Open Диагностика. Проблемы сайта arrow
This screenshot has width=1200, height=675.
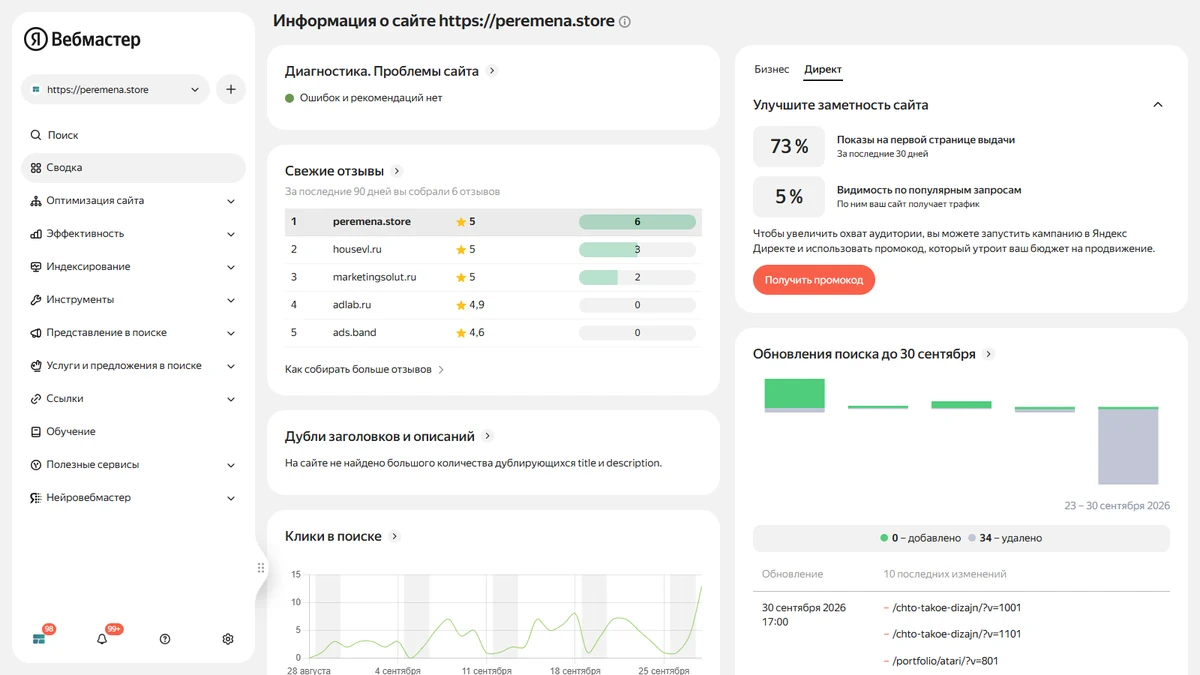click(x=492, y=71)
